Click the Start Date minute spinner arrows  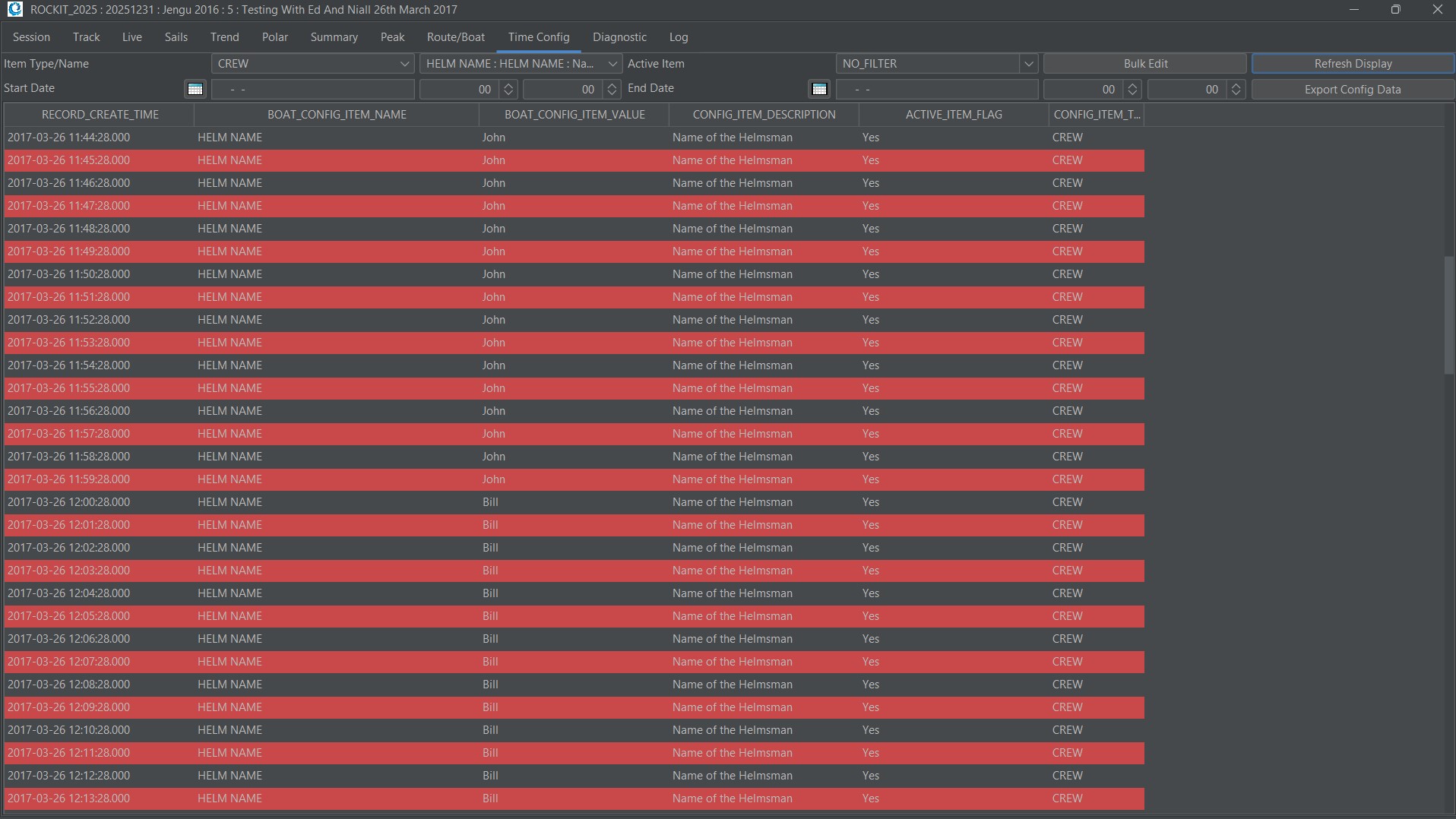[x=612, y=90]
